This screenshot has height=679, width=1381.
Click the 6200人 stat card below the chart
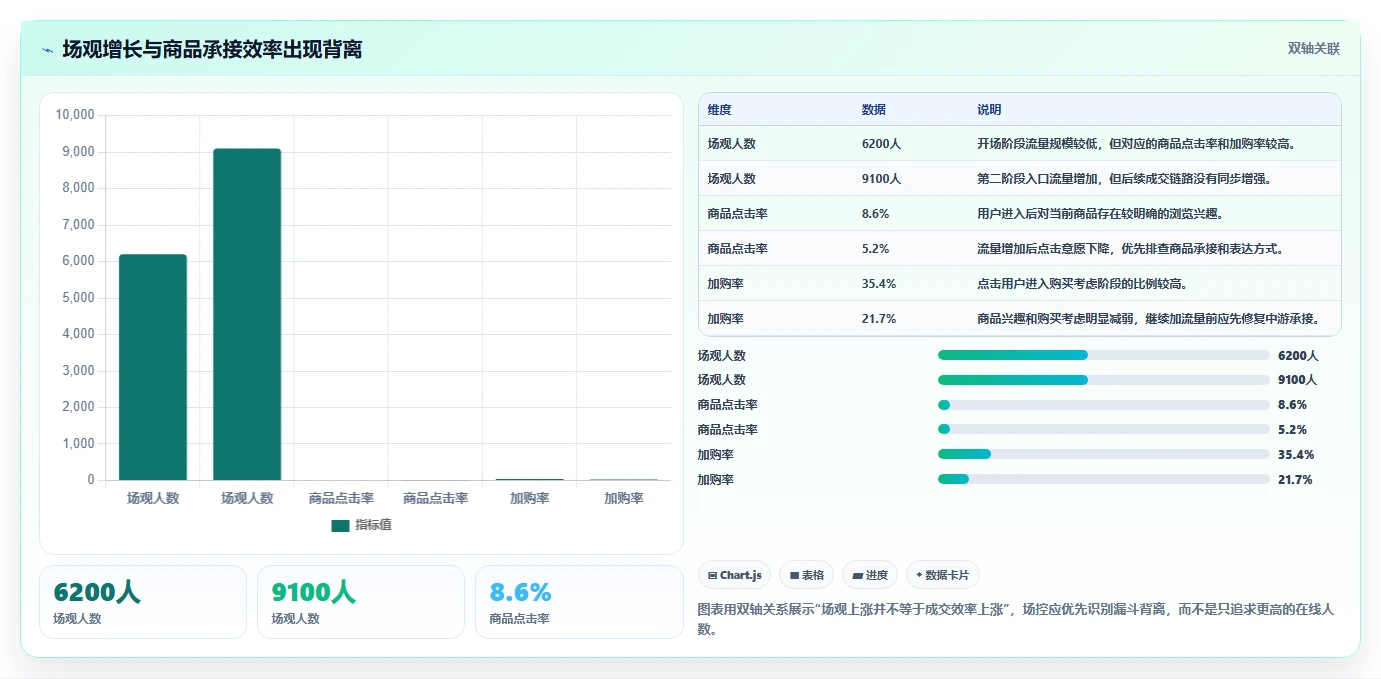(x=143, y=602)
